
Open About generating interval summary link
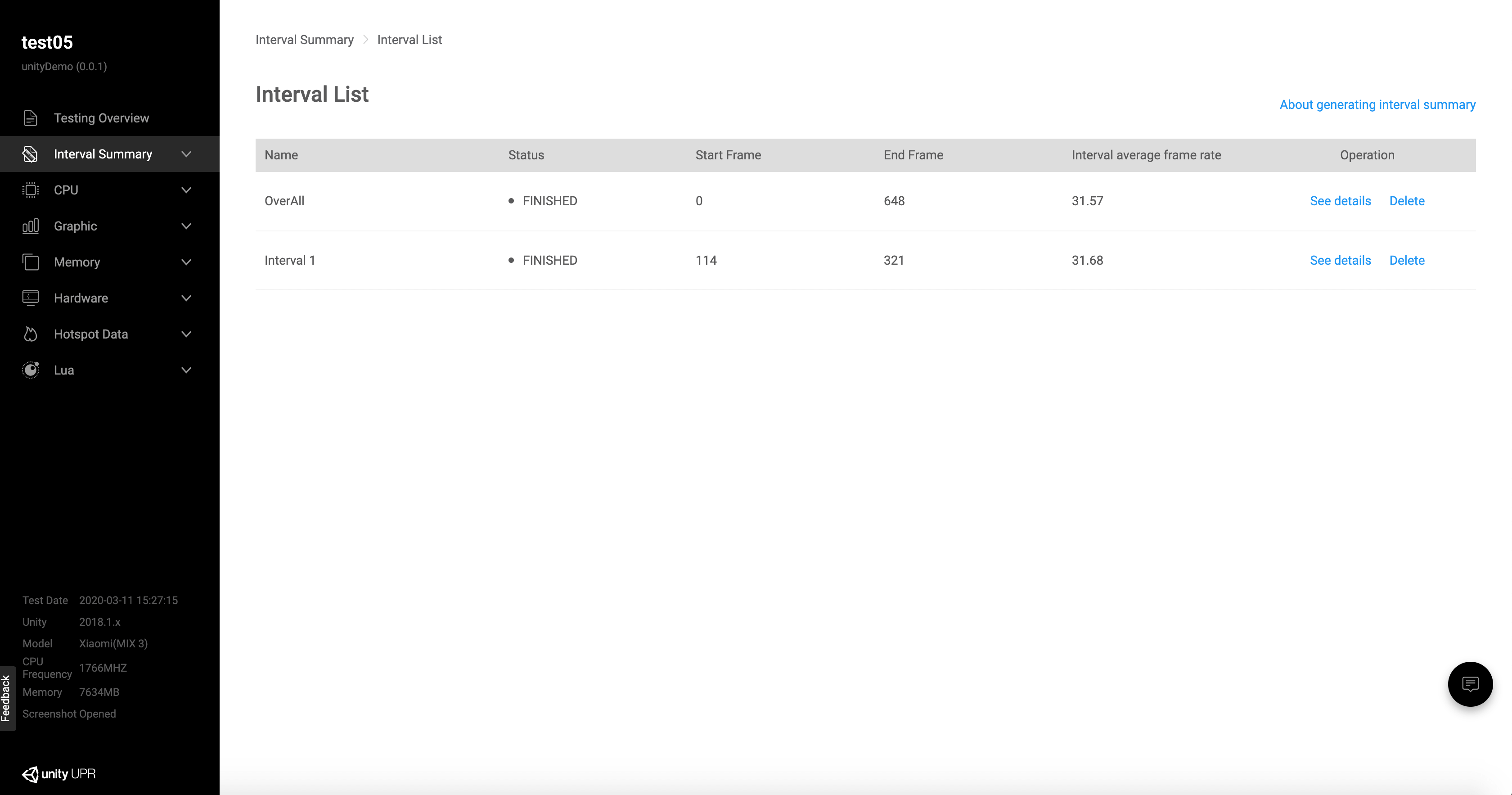pyautogui.click(x=1377, y=104)
